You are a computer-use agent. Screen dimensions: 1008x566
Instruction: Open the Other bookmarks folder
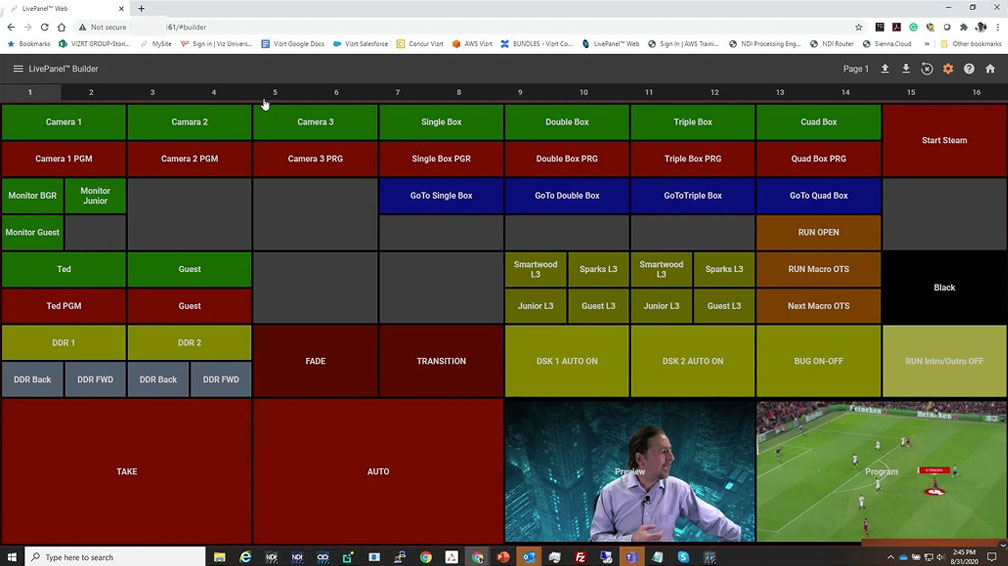(970, 44)
